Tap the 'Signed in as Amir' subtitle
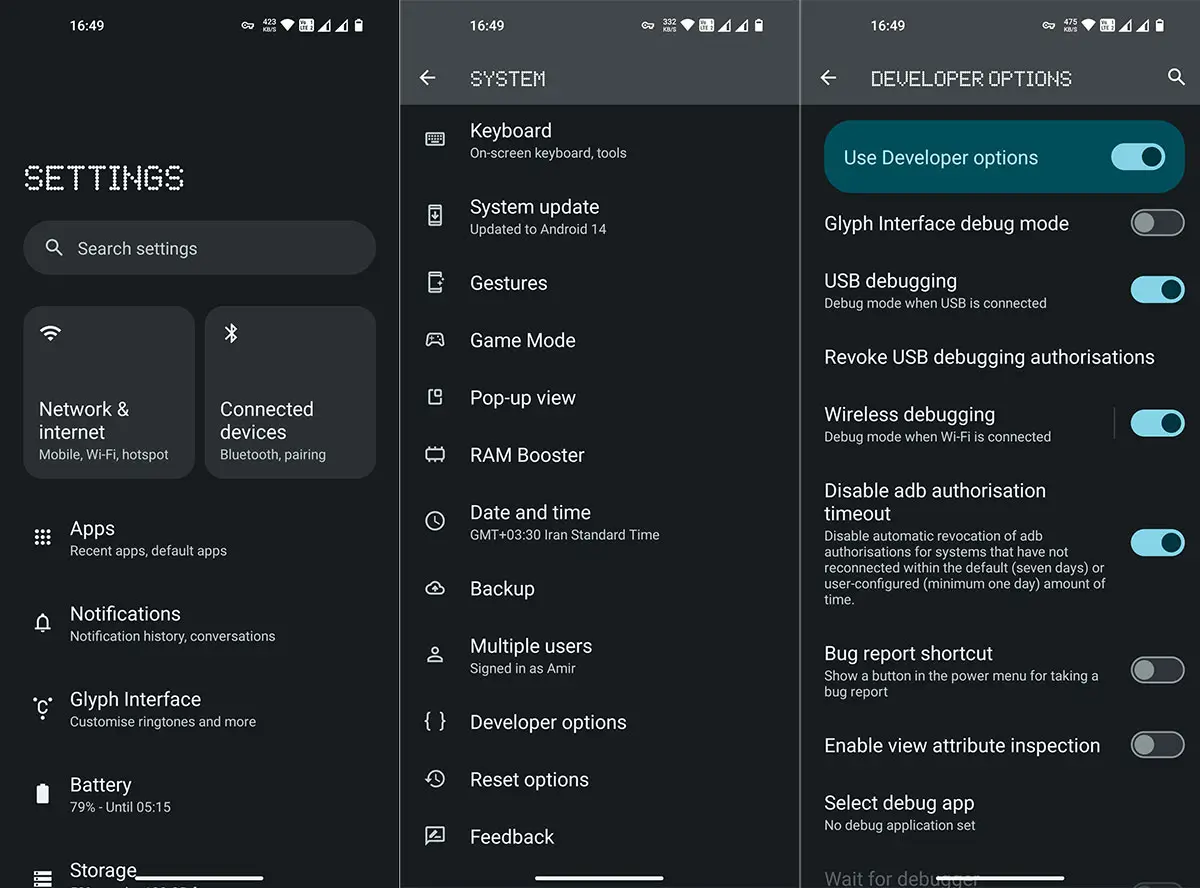The width and height of the screenshot is (1200, 888). click(523, 668)
